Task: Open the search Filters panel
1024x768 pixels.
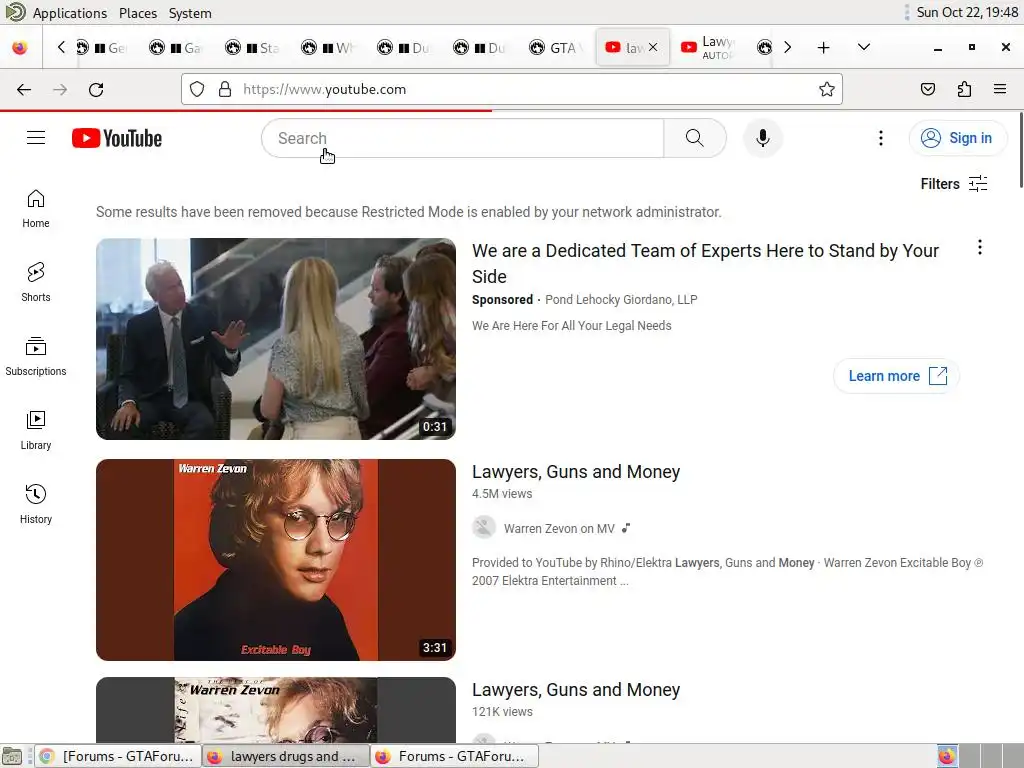Action: click(x=953, y=184)
